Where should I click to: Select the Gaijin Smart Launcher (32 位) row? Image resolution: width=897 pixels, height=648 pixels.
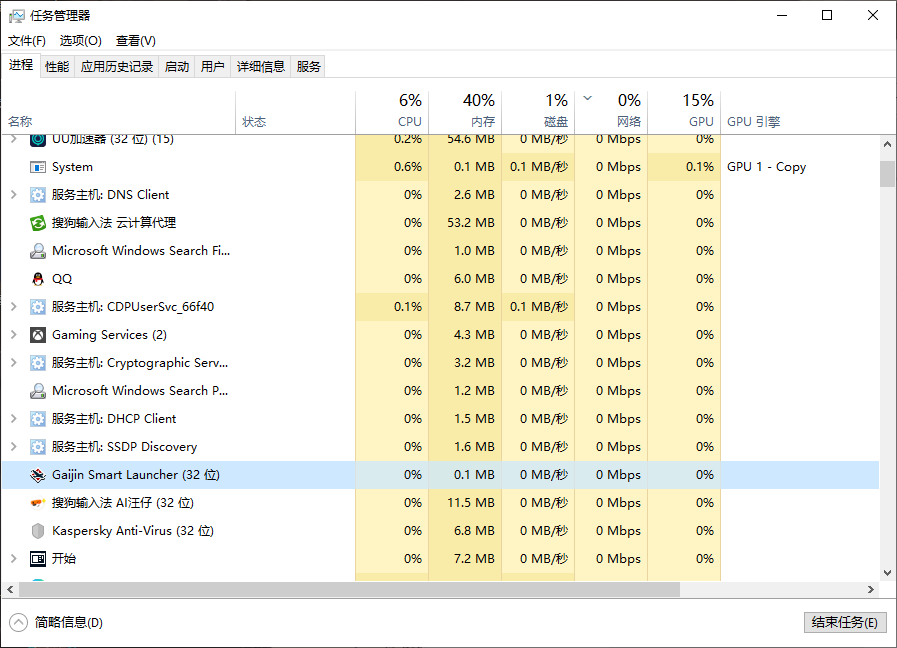[x=440, y=475]
